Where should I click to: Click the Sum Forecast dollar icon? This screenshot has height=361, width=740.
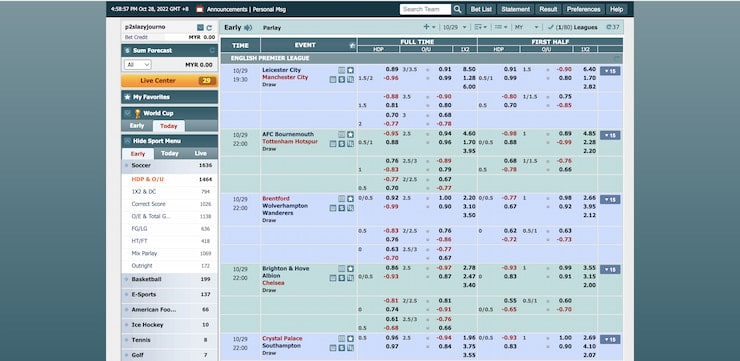coord(127,50)
